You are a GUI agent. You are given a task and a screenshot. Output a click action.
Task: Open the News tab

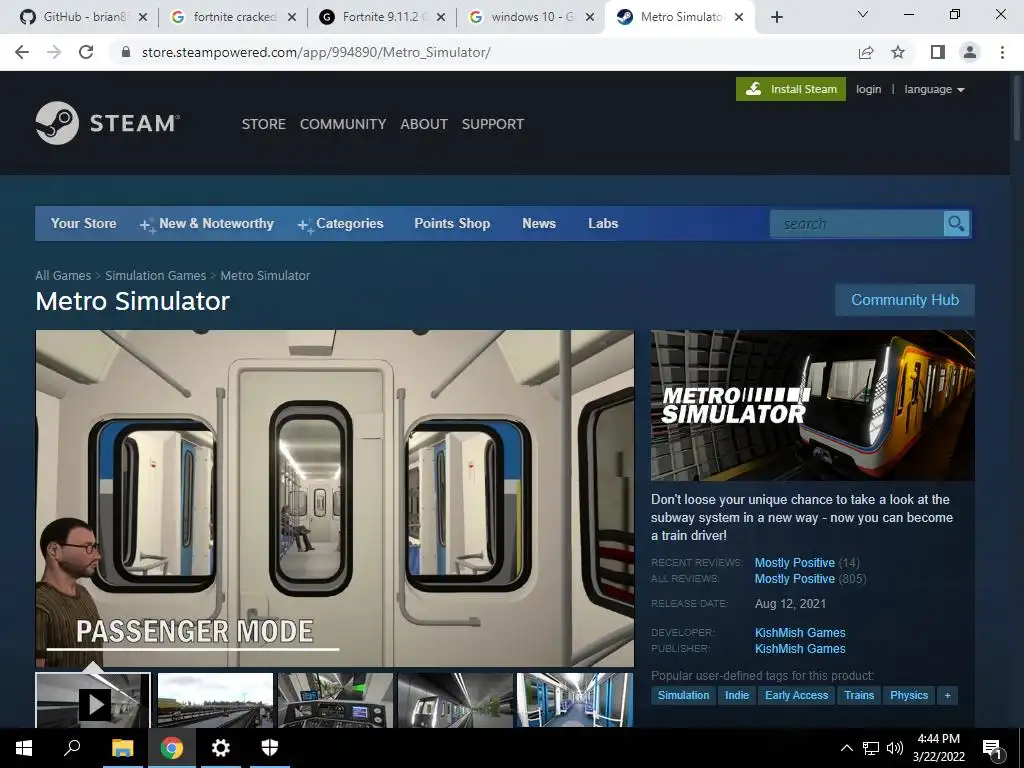point(539,223)
